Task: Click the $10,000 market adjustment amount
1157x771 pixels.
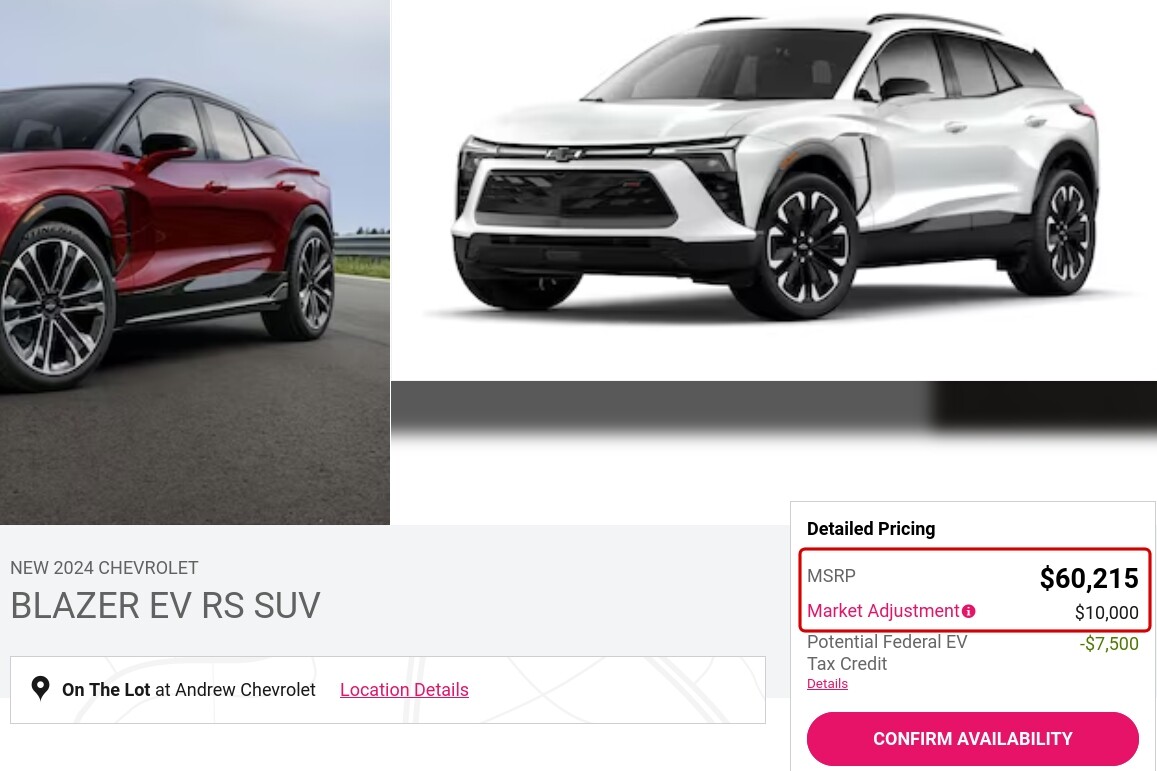Action: pyautogui.click(x=1107, y=612)
